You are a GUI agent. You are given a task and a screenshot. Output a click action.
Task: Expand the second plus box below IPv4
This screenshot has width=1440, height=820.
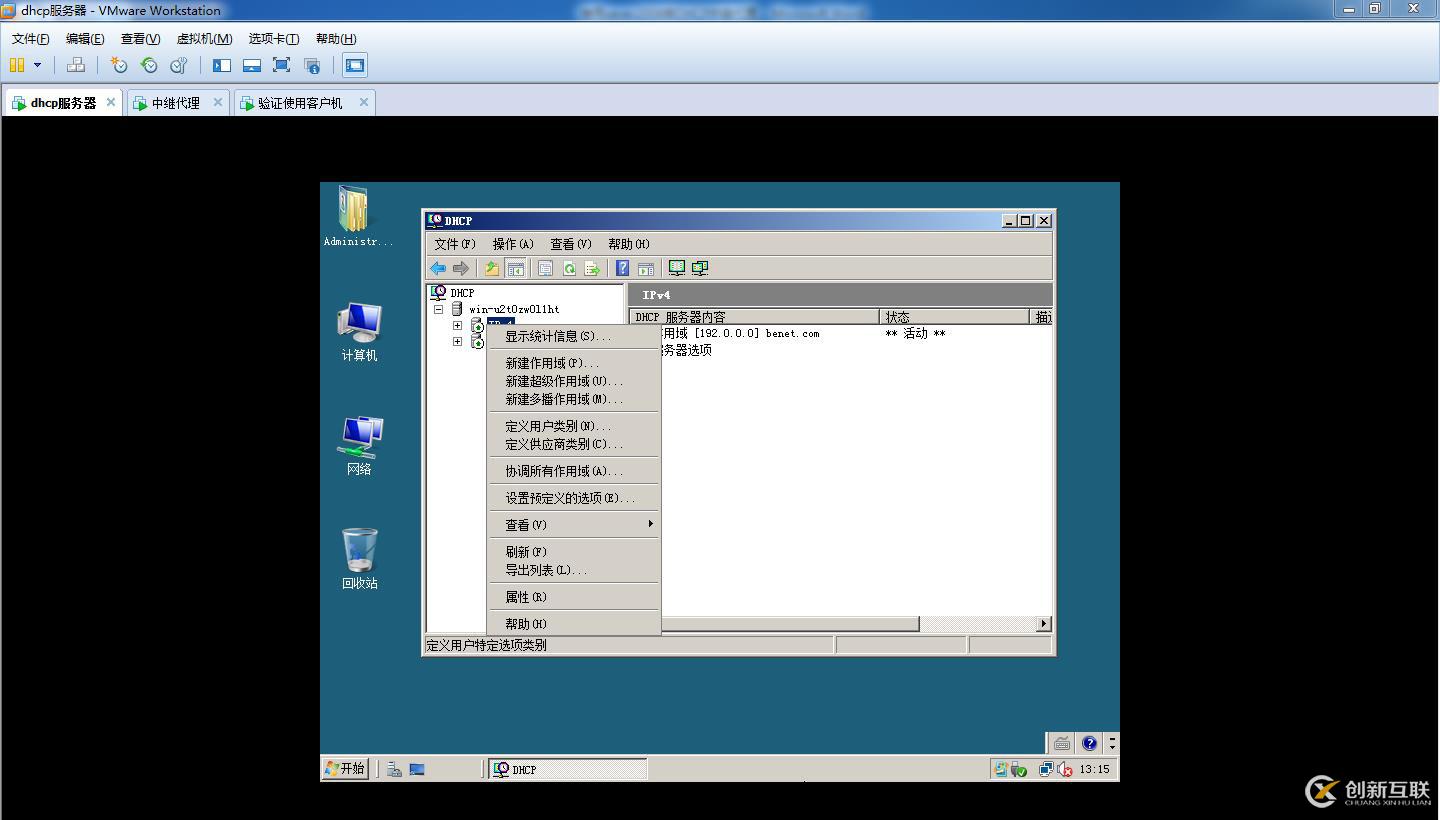pos(458,342)
